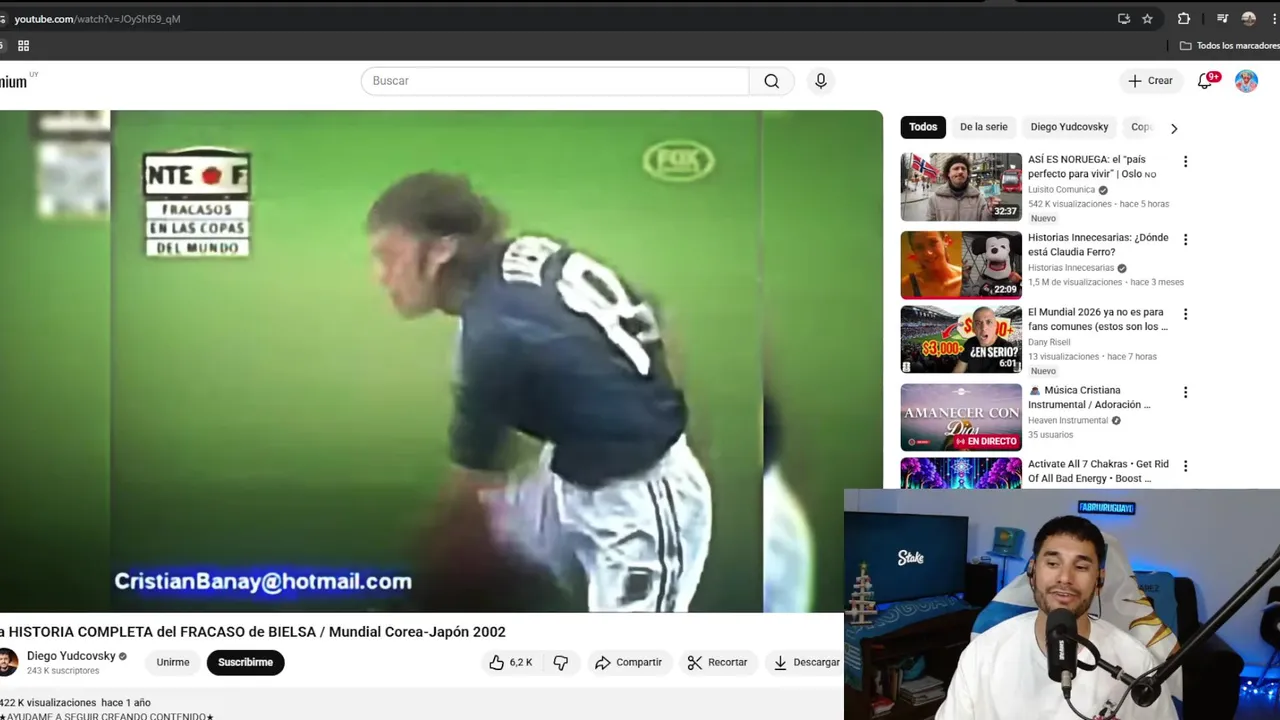
Task: Click the install app icon in address bar
Action: pos(1124,19)
